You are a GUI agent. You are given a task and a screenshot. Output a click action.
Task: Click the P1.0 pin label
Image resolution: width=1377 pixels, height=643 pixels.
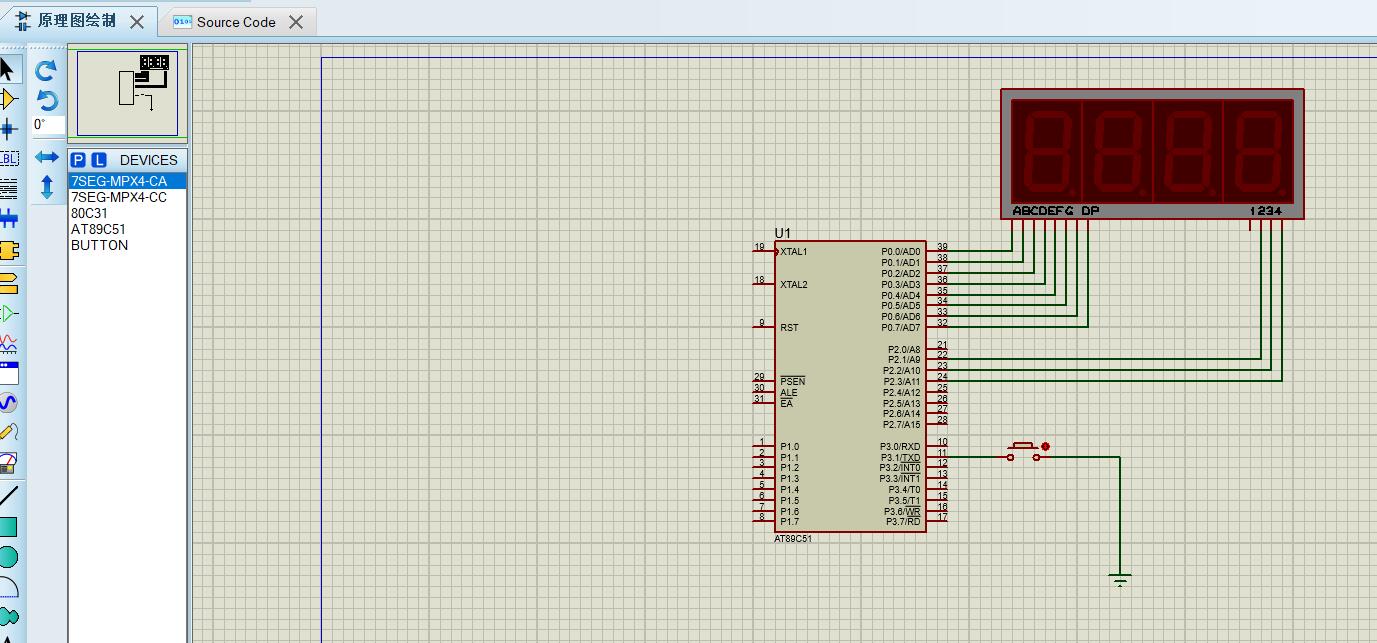coord(790,447)
